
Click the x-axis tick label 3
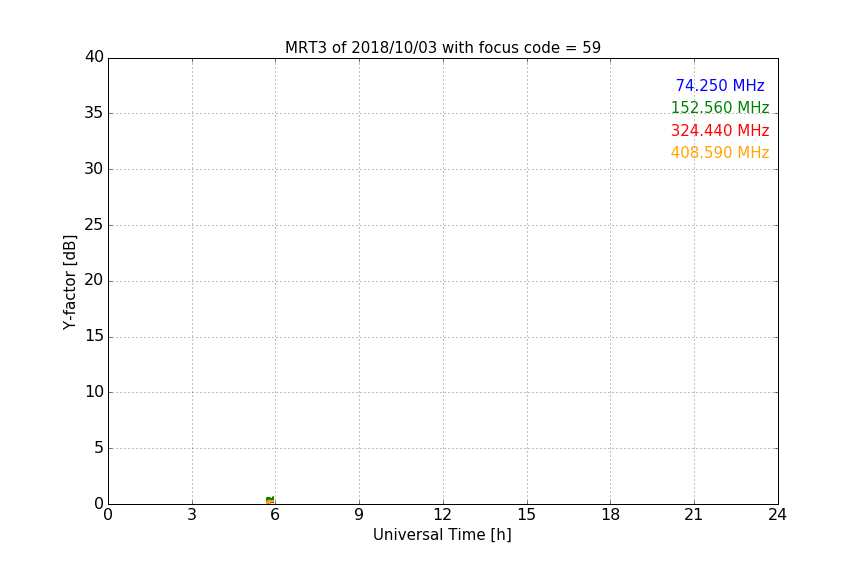[x=192, y=515]
